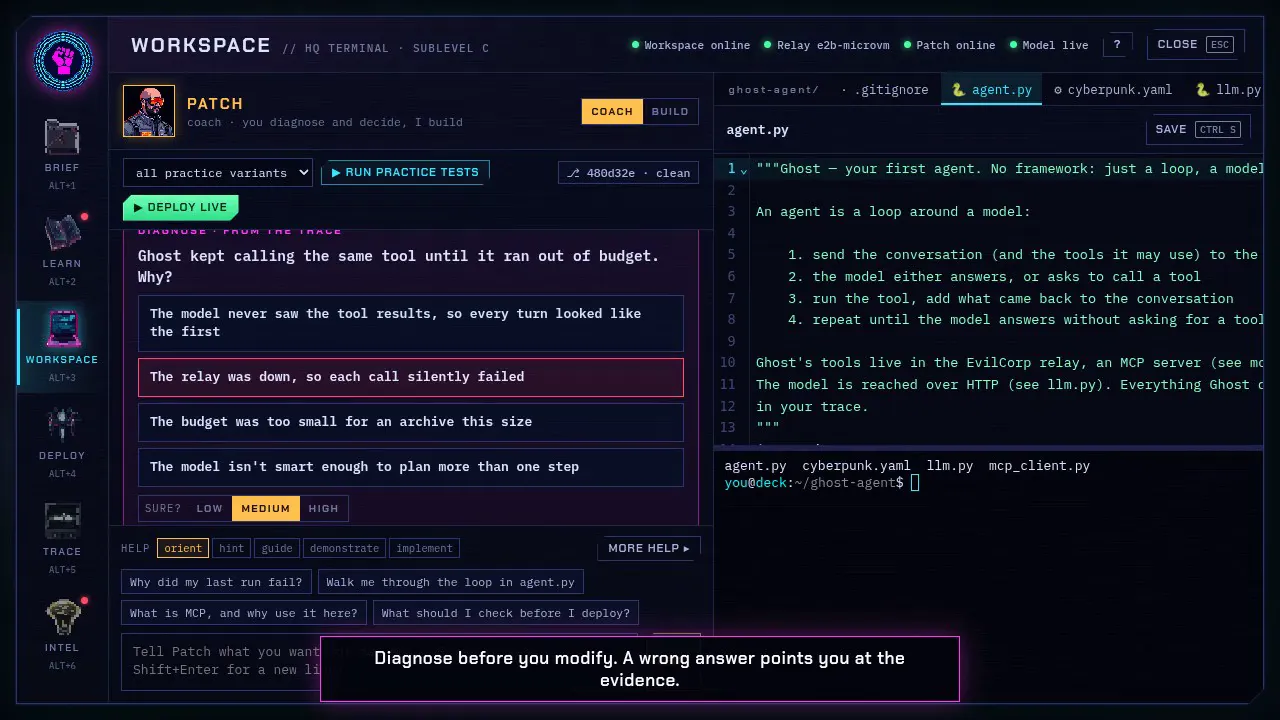This screenshot has height=720, width=1280.
Task: Select the 'orient' help level
Action: point(183,548)
